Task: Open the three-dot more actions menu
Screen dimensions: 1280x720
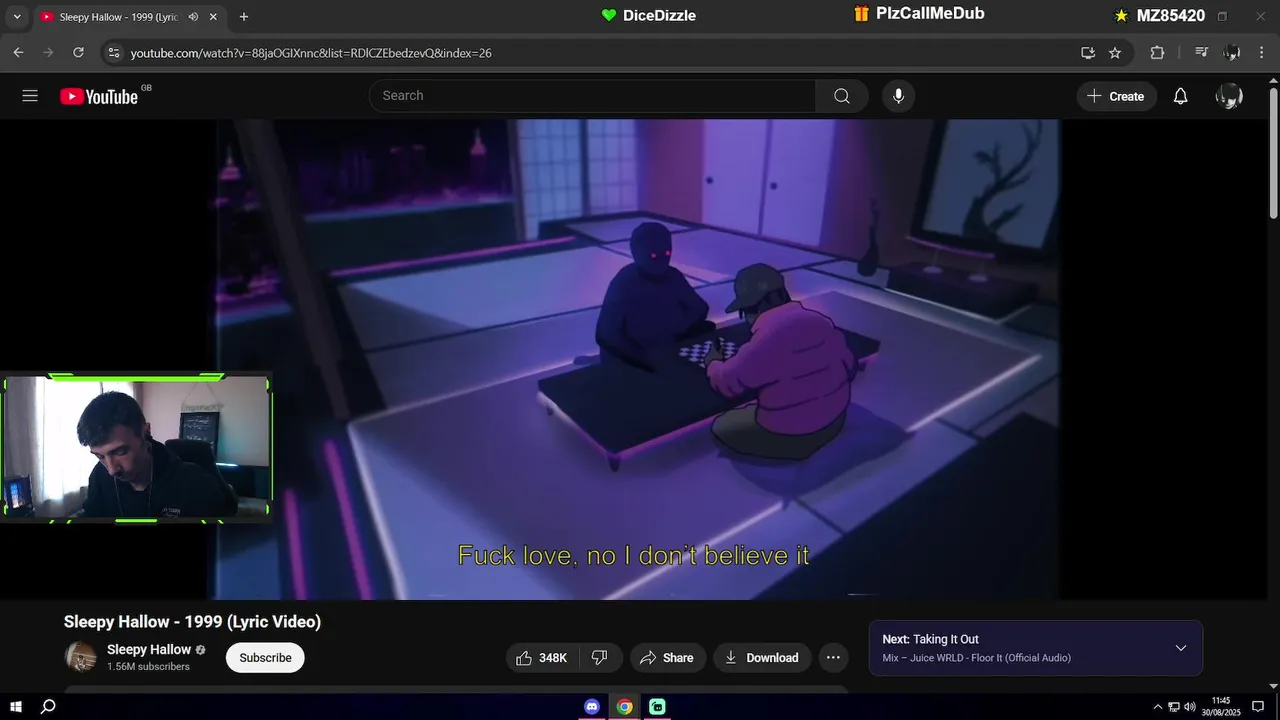Action: 833,658
